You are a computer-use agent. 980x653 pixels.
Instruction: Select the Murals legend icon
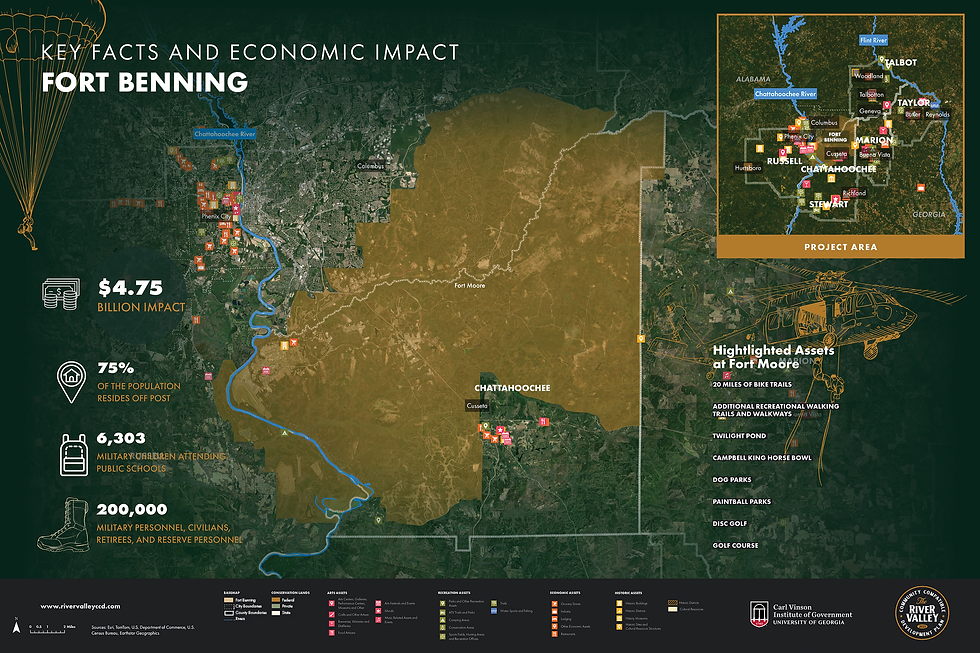tap(379, 609)
